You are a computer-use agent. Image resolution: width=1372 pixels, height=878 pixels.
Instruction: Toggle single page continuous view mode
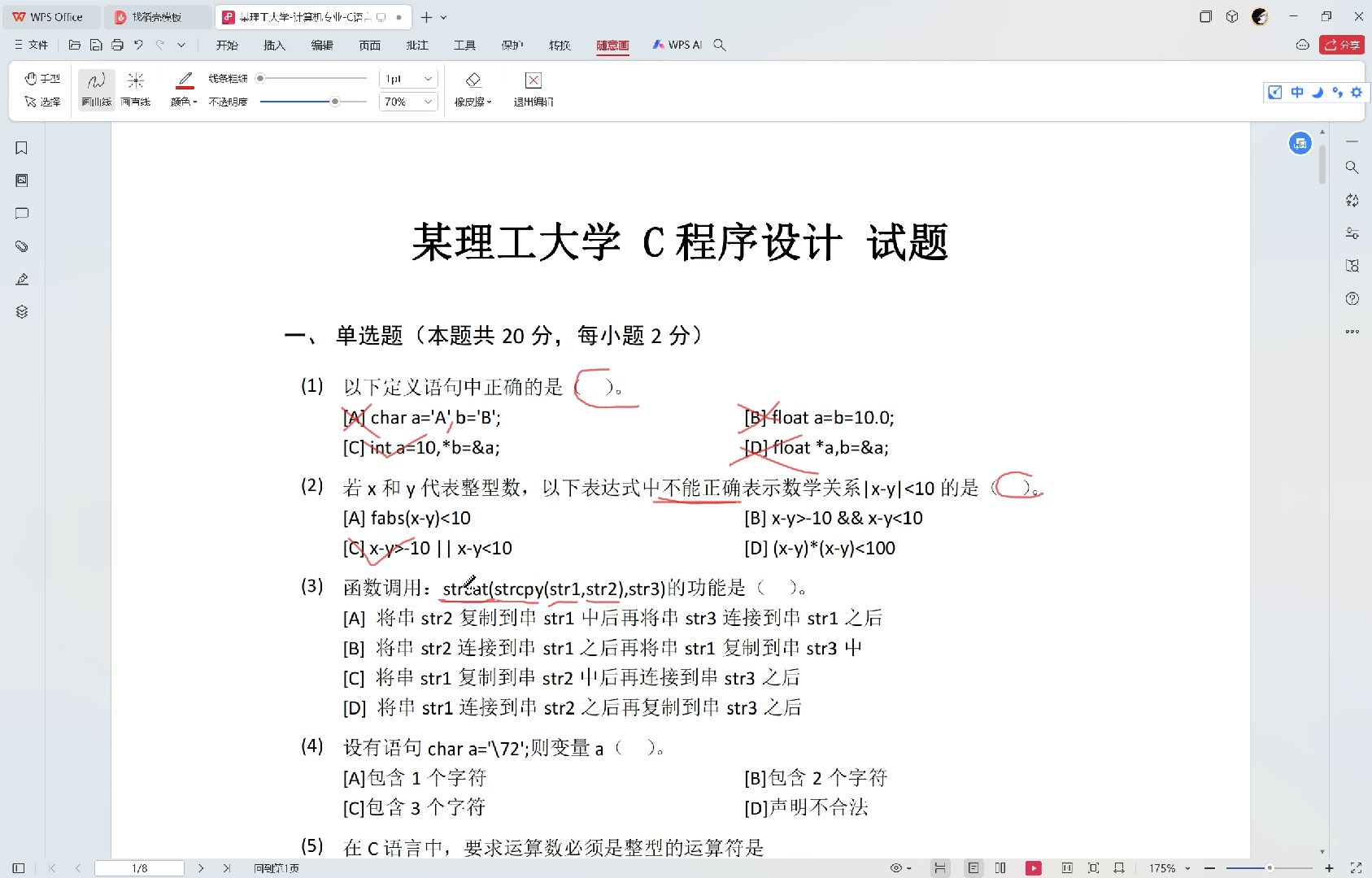click(973, 868)
